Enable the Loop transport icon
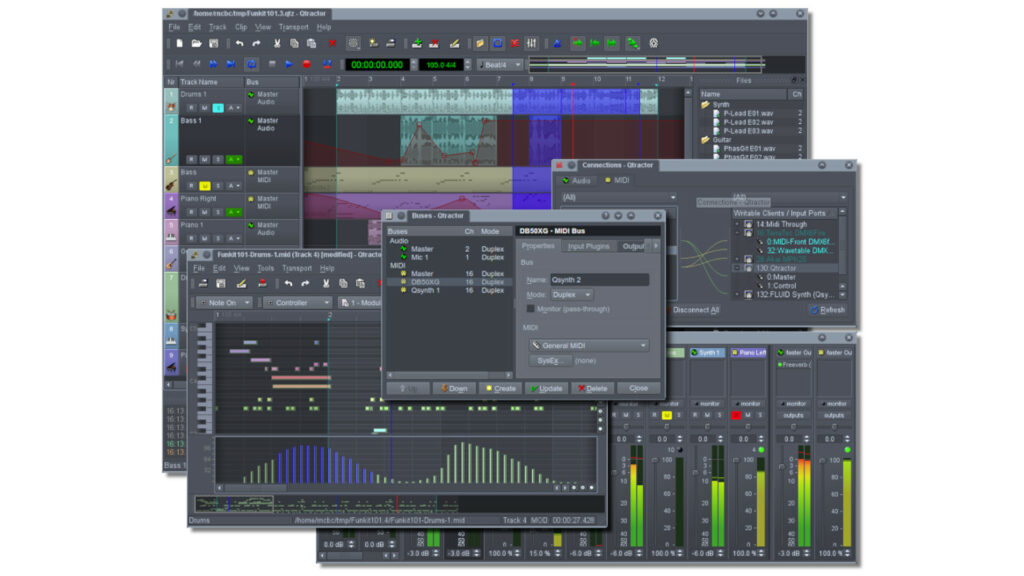1024x576 pixels. 250,64
